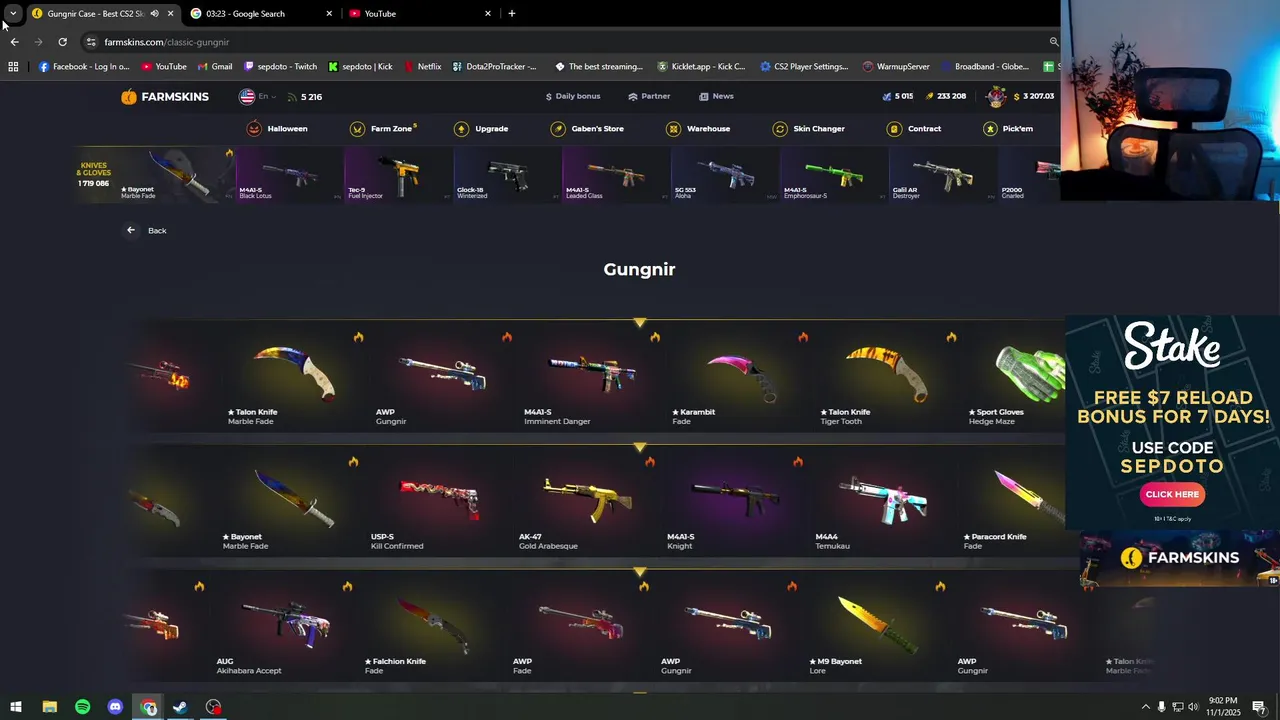The height and width of the screenshot is (720, 1280).
Task: Click the browser reload icon
Action: [62, 42]
